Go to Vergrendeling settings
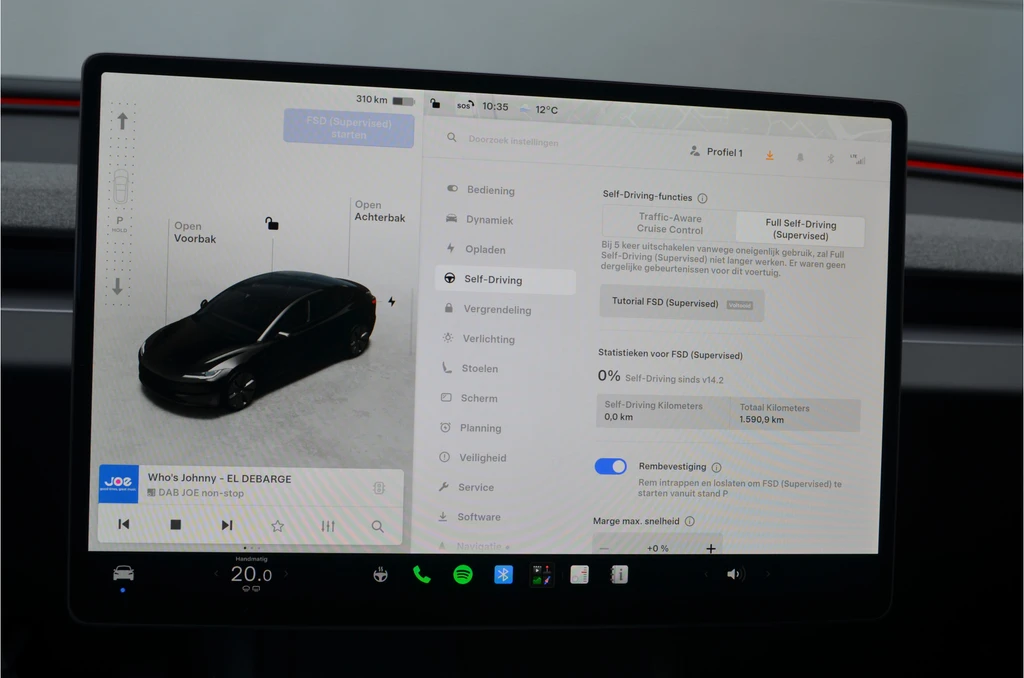The height and width of the screenshot is (678, 1024). pos(489,309)
